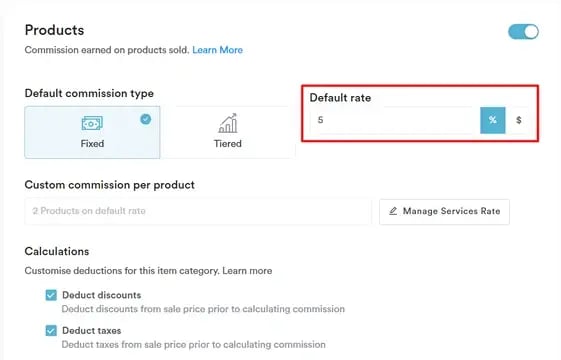Choose the Tiered commission type label
The width and height of the screenshot is (561, 360).
[x=228, y=144]
